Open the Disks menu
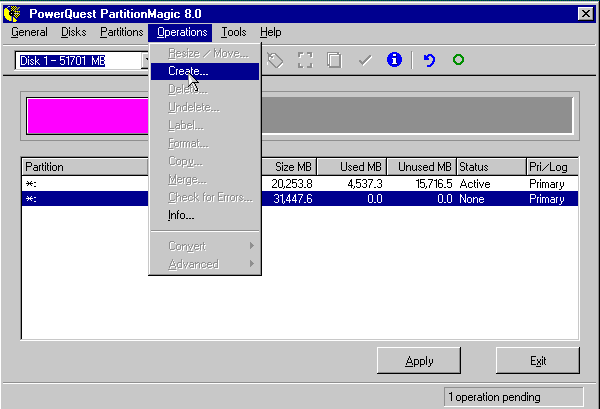 [x=73, y=32]
